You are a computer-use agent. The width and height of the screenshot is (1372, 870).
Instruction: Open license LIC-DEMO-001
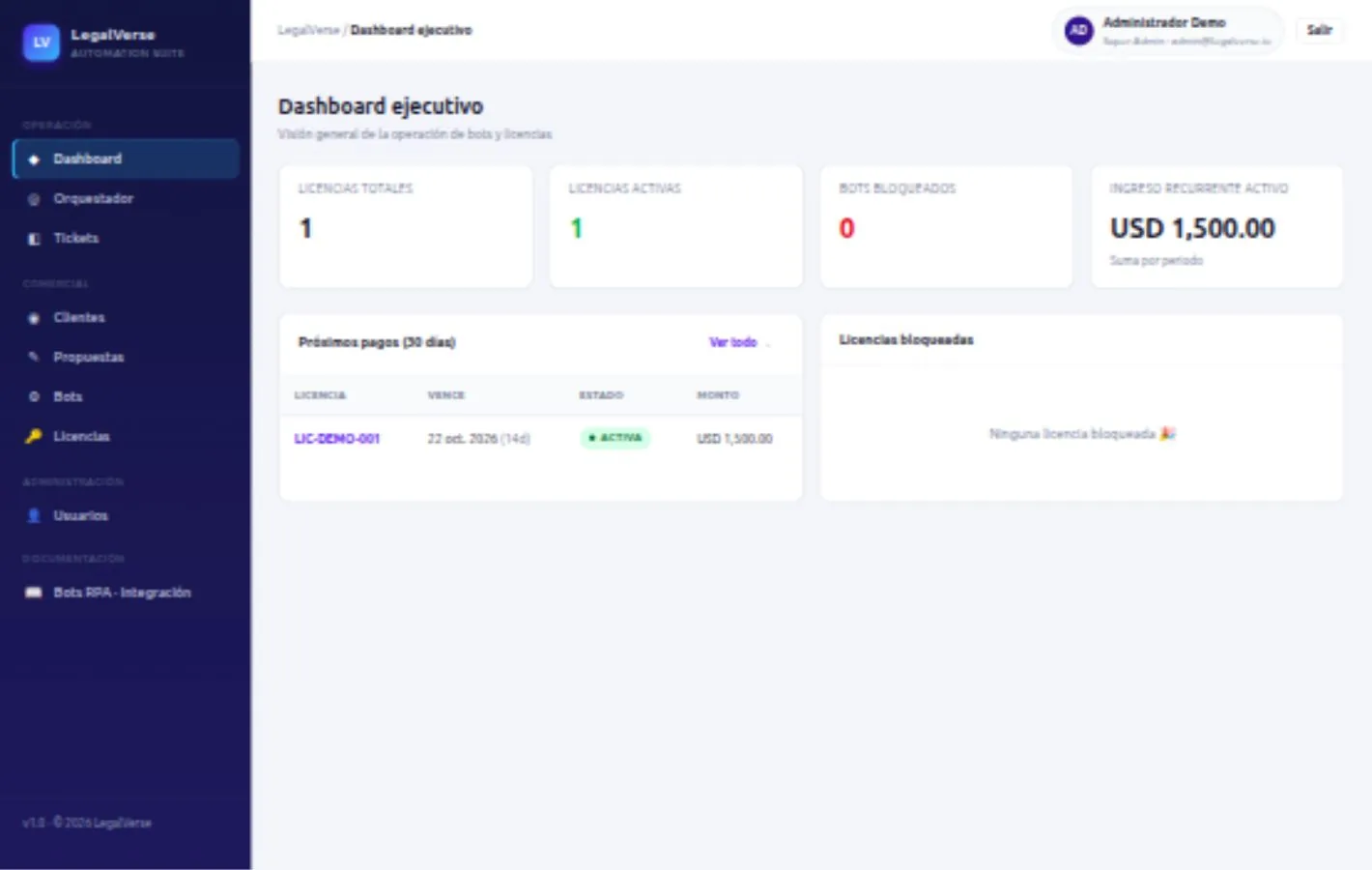(337, 439)
